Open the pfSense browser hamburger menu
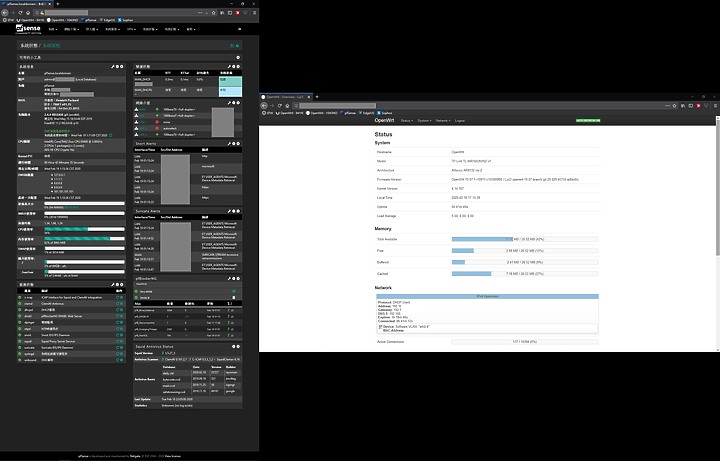This screenshot has width=720, height=461. coord(254,13)
